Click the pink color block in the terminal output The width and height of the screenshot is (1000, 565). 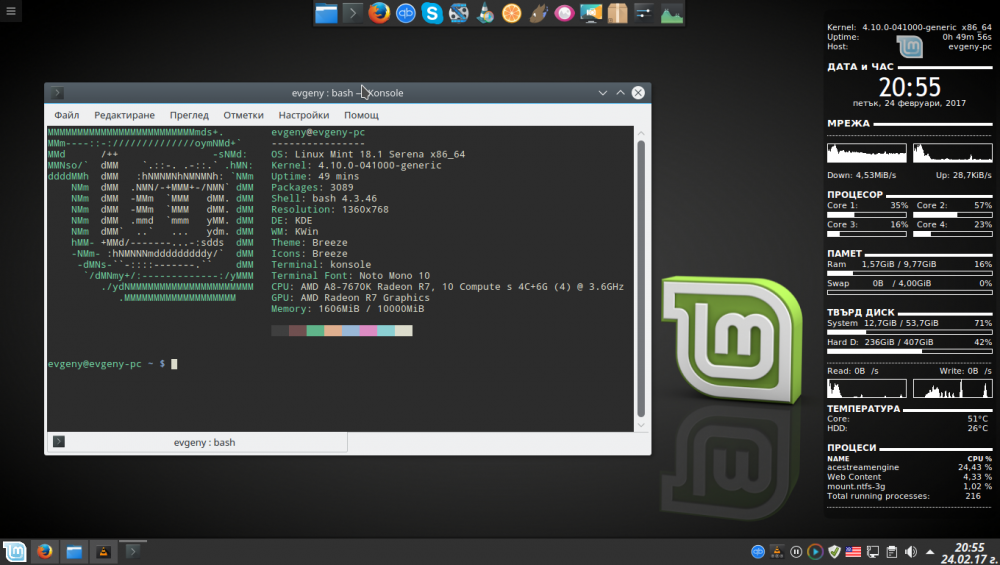click(368, 330)
